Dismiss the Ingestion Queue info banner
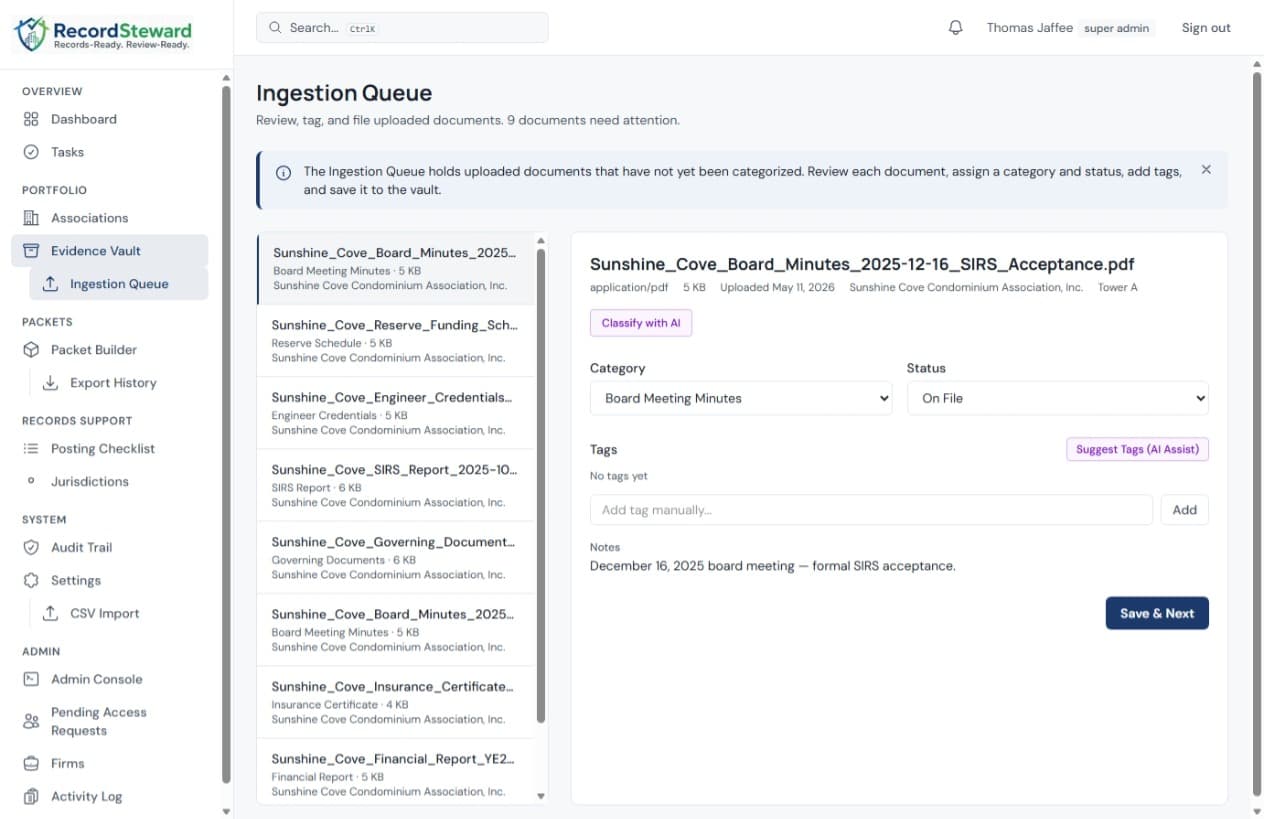Image resolution: width=1264 pixels, height=819 pixels. click(1206, 169)
